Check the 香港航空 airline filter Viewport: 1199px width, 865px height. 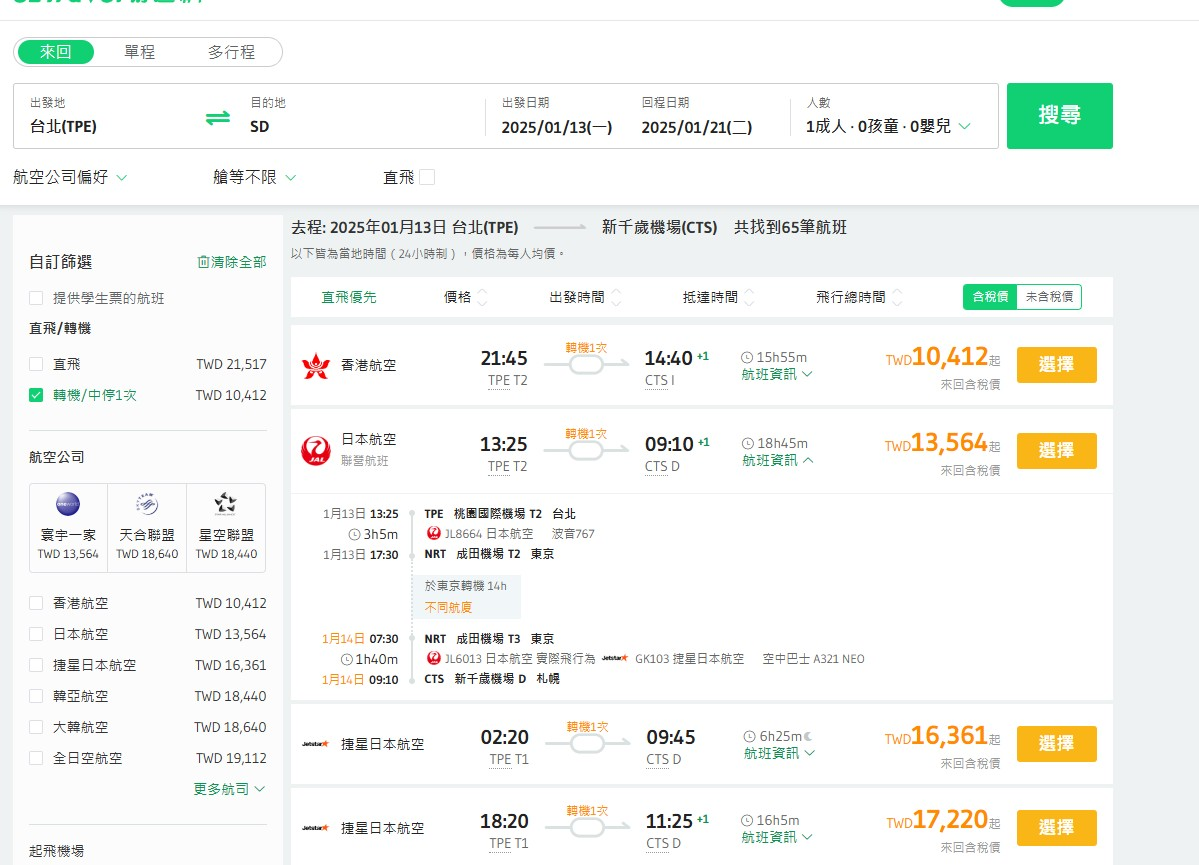tap(36, 603)
